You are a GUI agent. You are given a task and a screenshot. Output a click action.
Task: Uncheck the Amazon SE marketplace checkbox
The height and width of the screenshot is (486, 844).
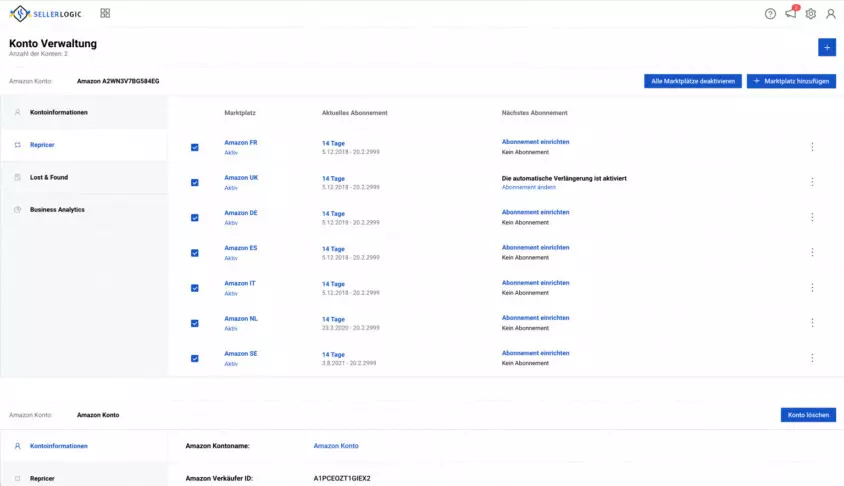point(195,358)
